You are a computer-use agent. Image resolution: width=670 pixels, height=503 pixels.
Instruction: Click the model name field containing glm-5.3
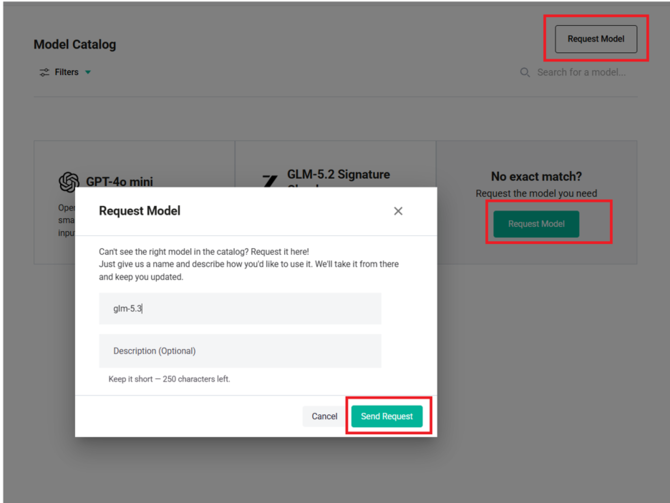coord(240,309)
